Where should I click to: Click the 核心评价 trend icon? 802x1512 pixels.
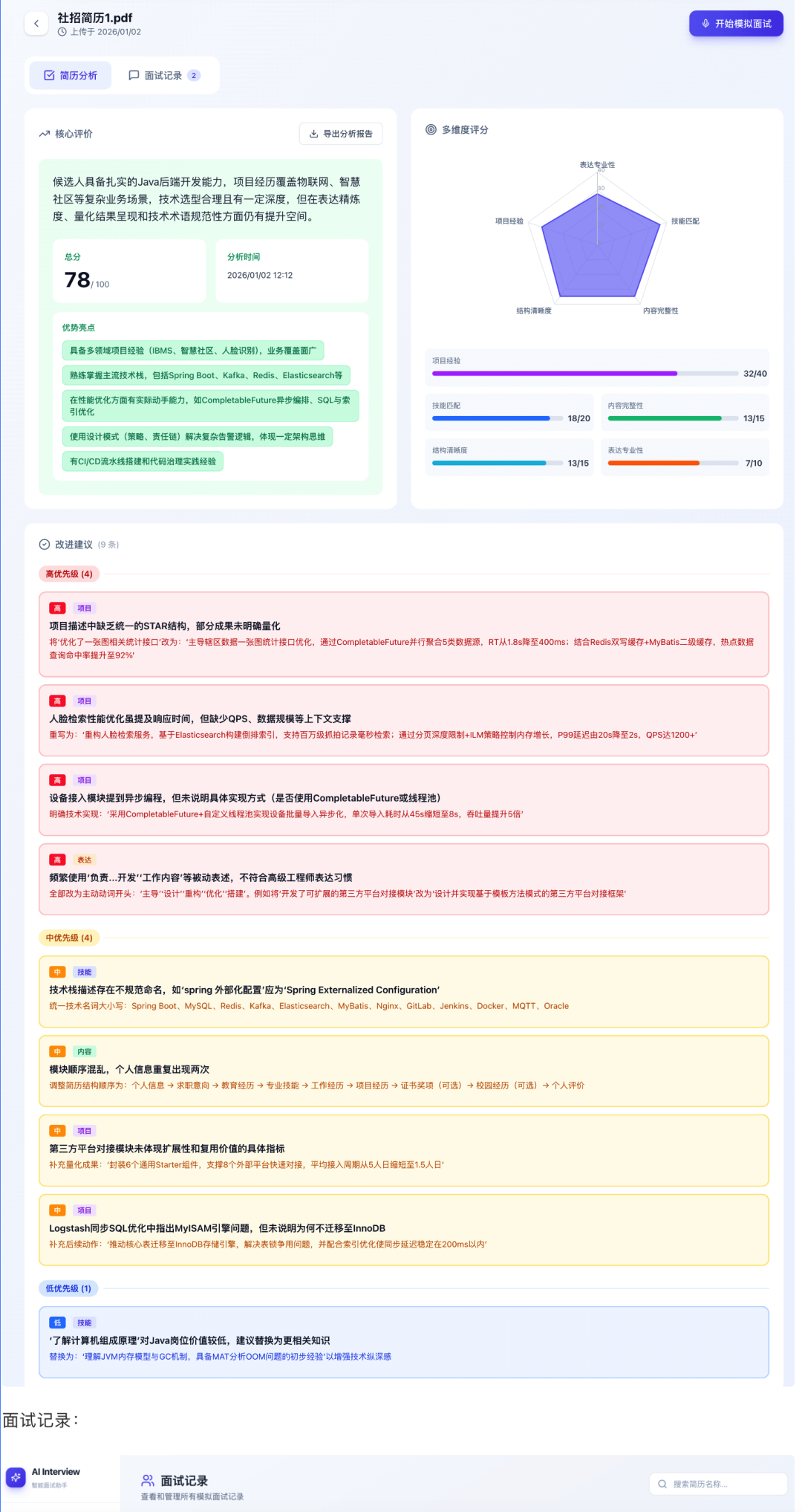coord(45,134)
